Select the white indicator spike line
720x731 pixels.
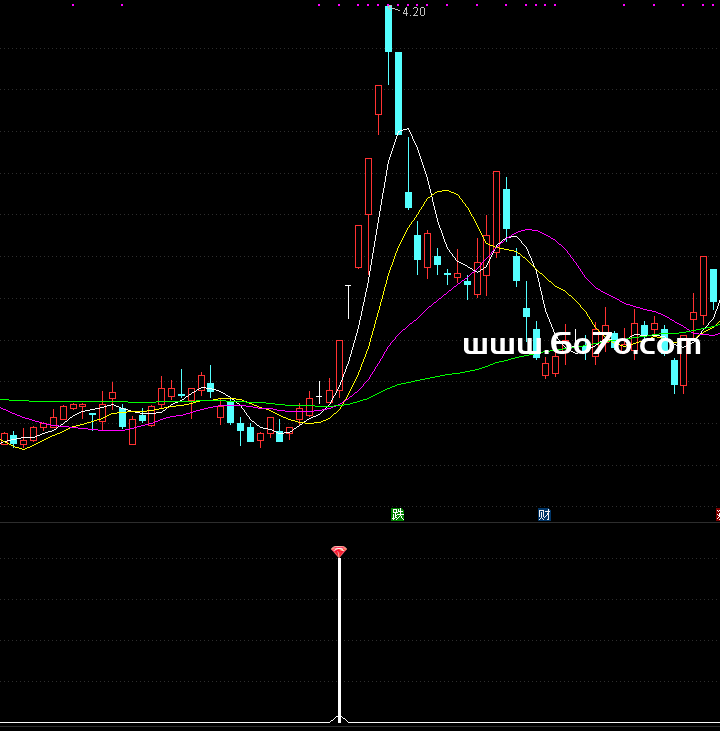pyautogui.click(x=339, y=640)
